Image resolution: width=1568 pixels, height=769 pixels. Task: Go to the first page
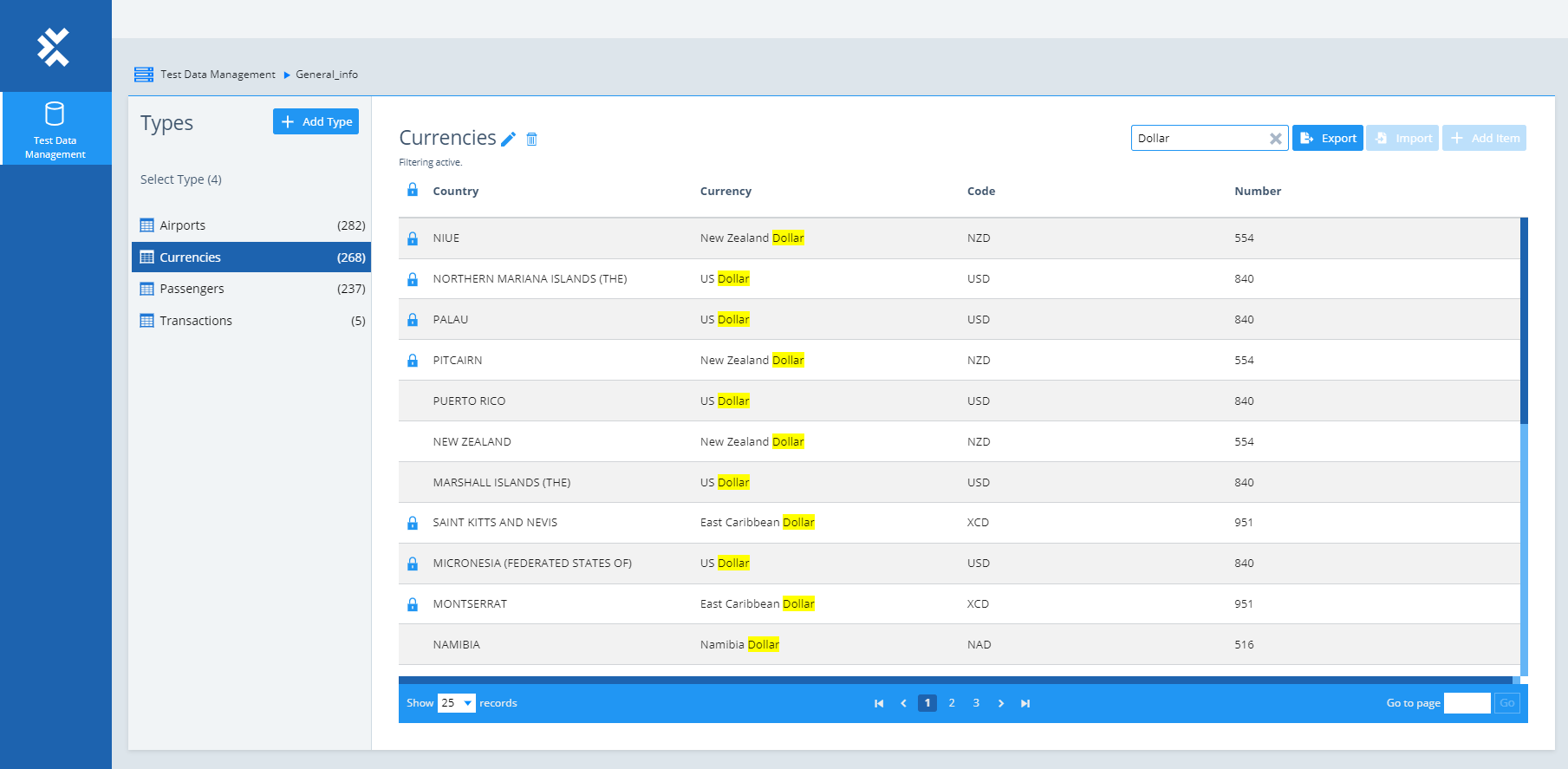(879, 703)
